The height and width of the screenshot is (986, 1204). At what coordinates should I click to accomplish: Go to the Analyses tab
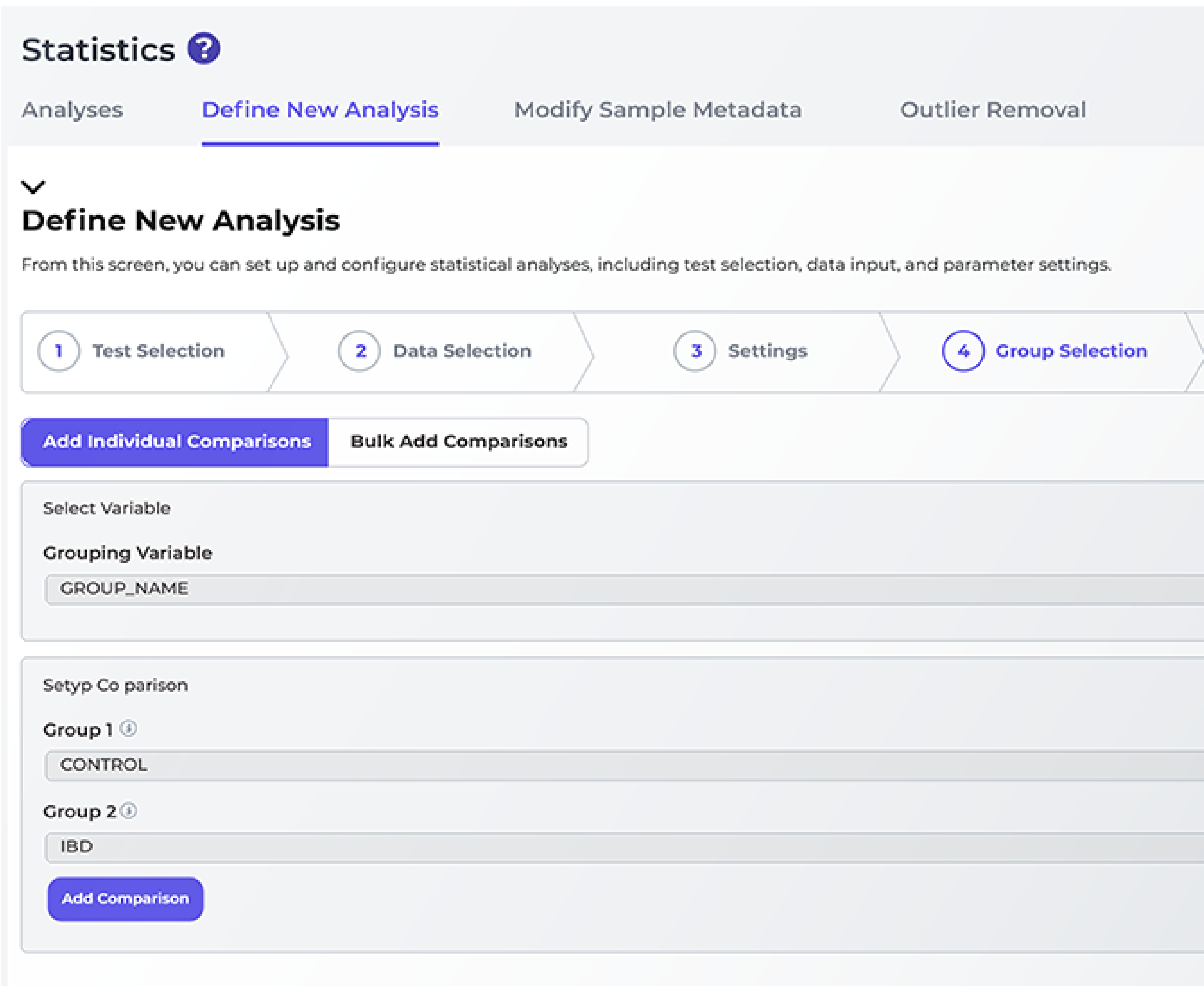click(x=72, y=110)
